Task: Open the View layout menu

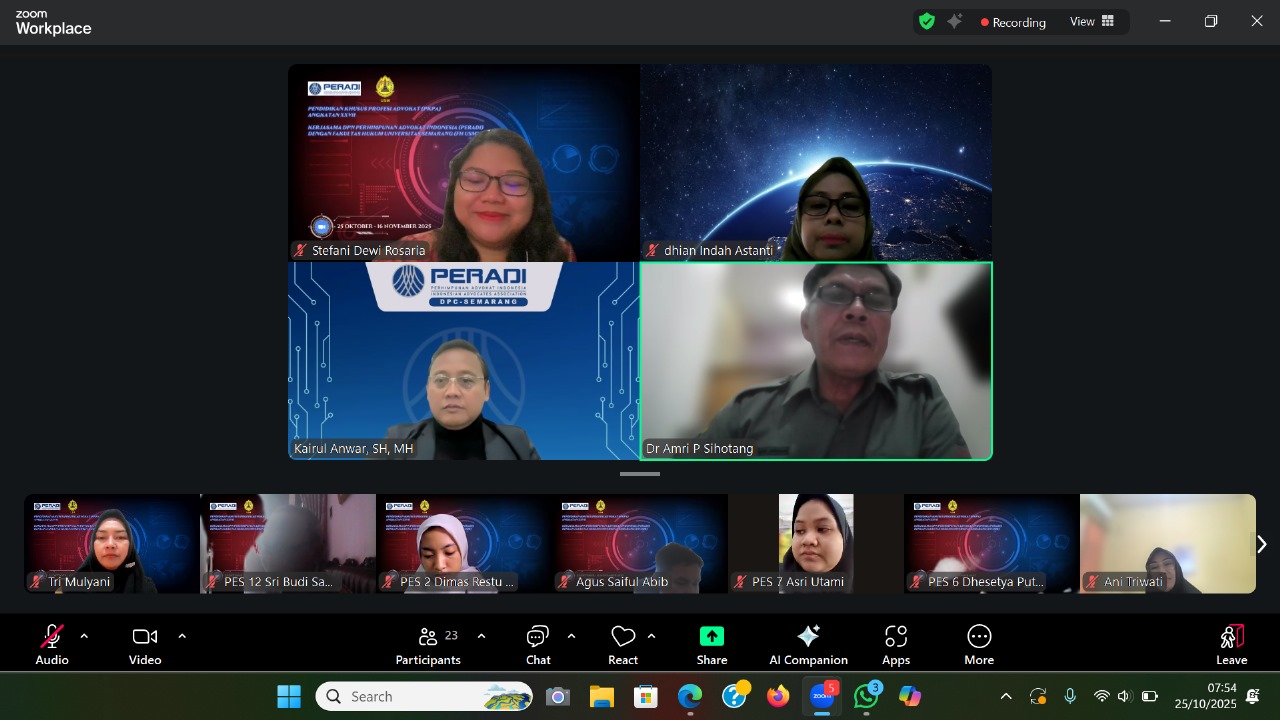Action: (x=1092, y=22)
